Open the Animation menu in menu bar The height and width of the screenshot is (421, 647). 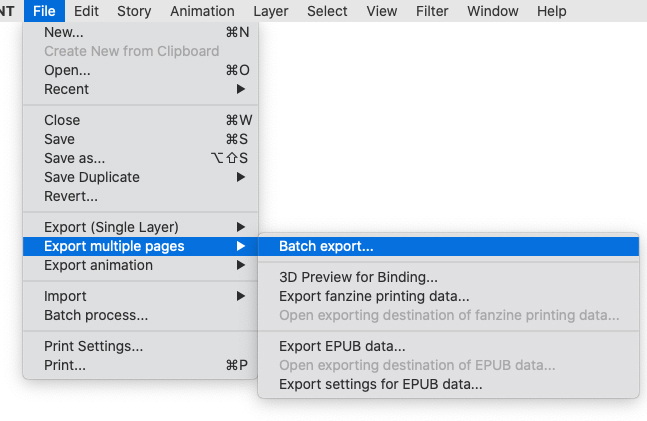pos(202,11)
